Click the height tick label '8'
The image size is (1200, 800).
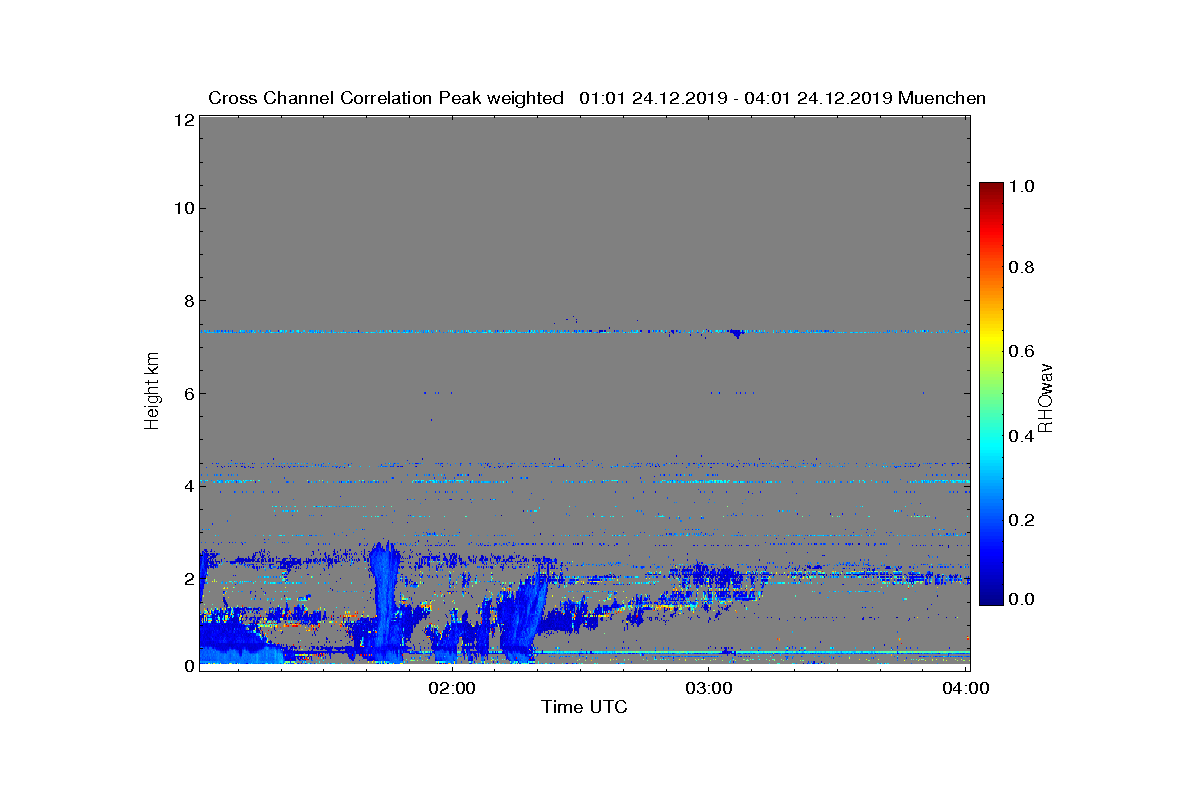point(187,300)
